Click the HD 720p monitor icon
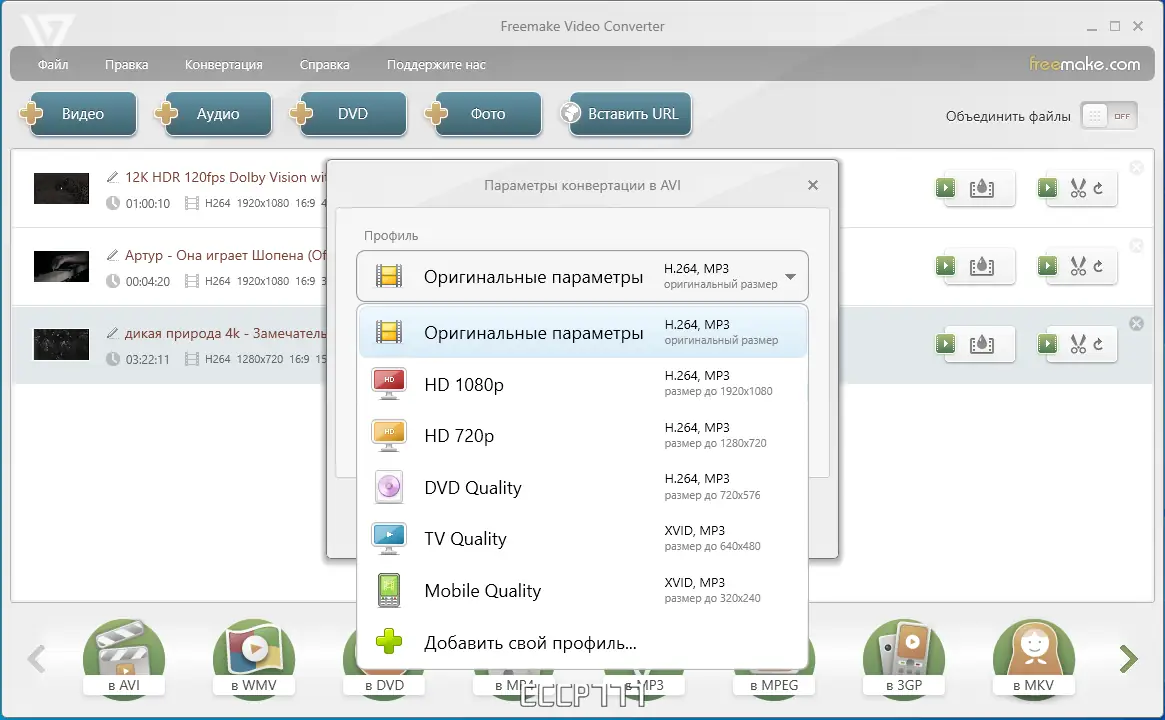Viewport: 1165px width, 720px height. point(389,435)
